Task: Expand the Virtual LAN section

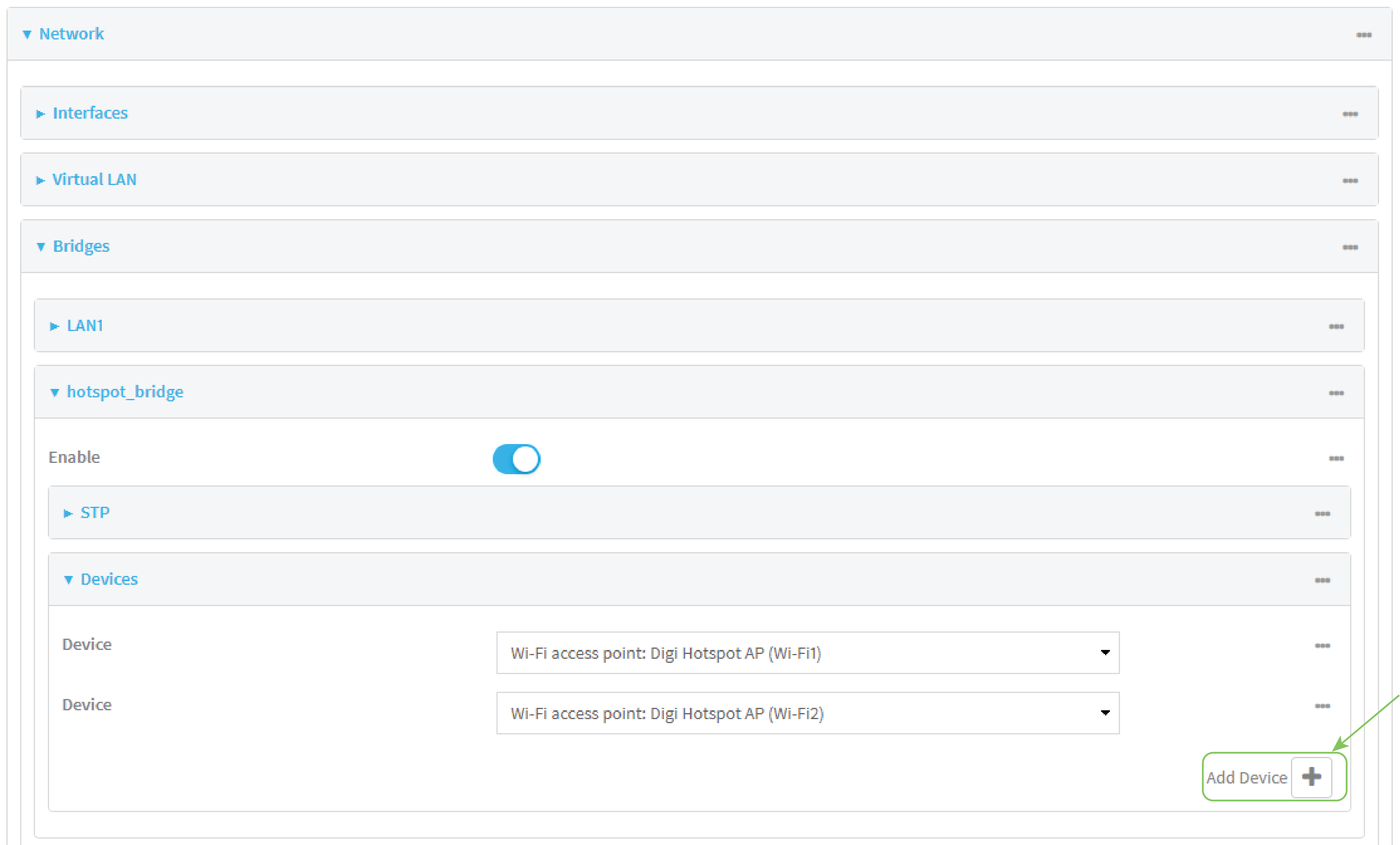Action: 94,179
